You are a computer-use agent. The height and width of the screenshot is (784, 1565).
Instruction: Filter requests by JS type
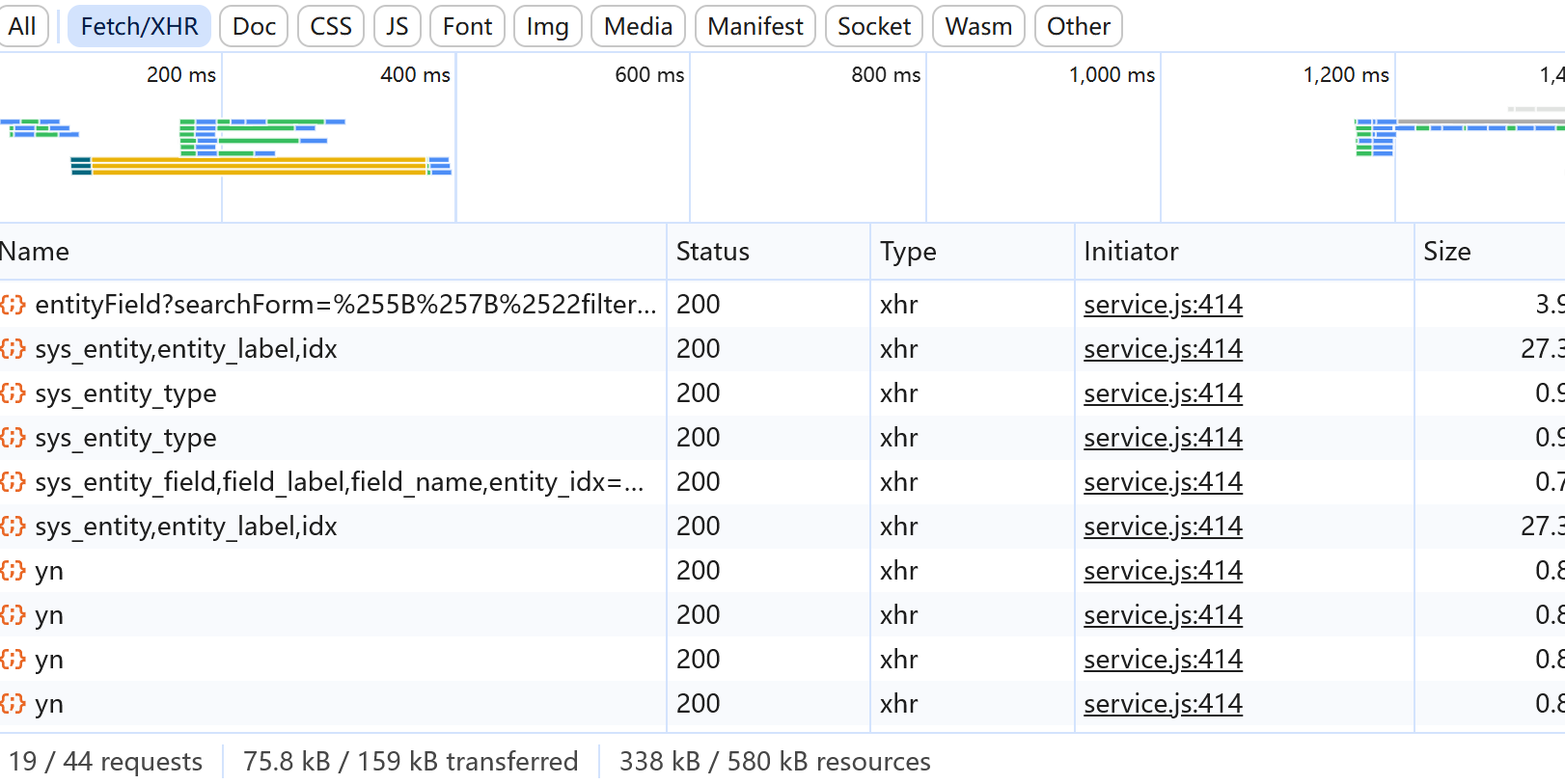point(397,26)
